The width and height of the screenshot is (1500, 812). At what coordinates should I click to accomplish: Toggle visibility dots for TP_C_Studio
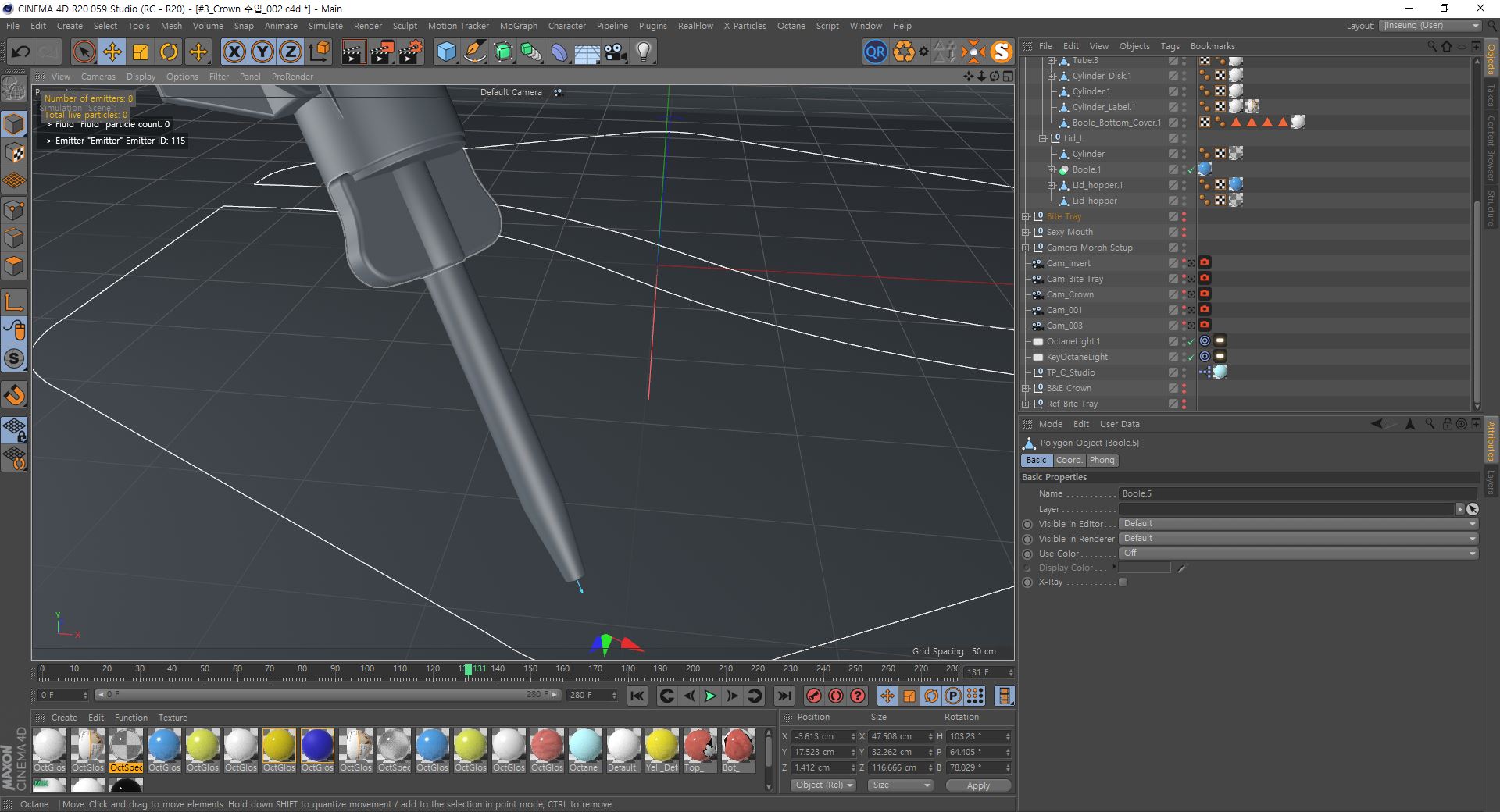(x=1184, y=372)
